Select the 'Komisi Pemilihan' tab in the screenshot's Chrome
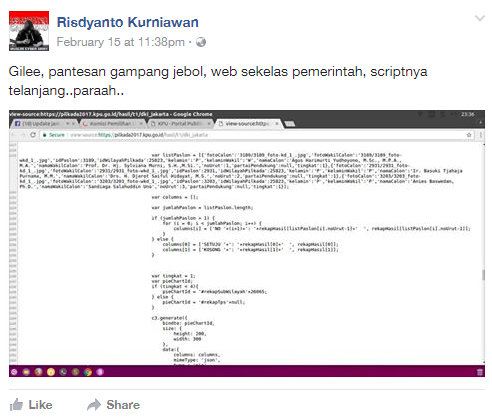This screenshot has width=492, height=419. [113, 124]
